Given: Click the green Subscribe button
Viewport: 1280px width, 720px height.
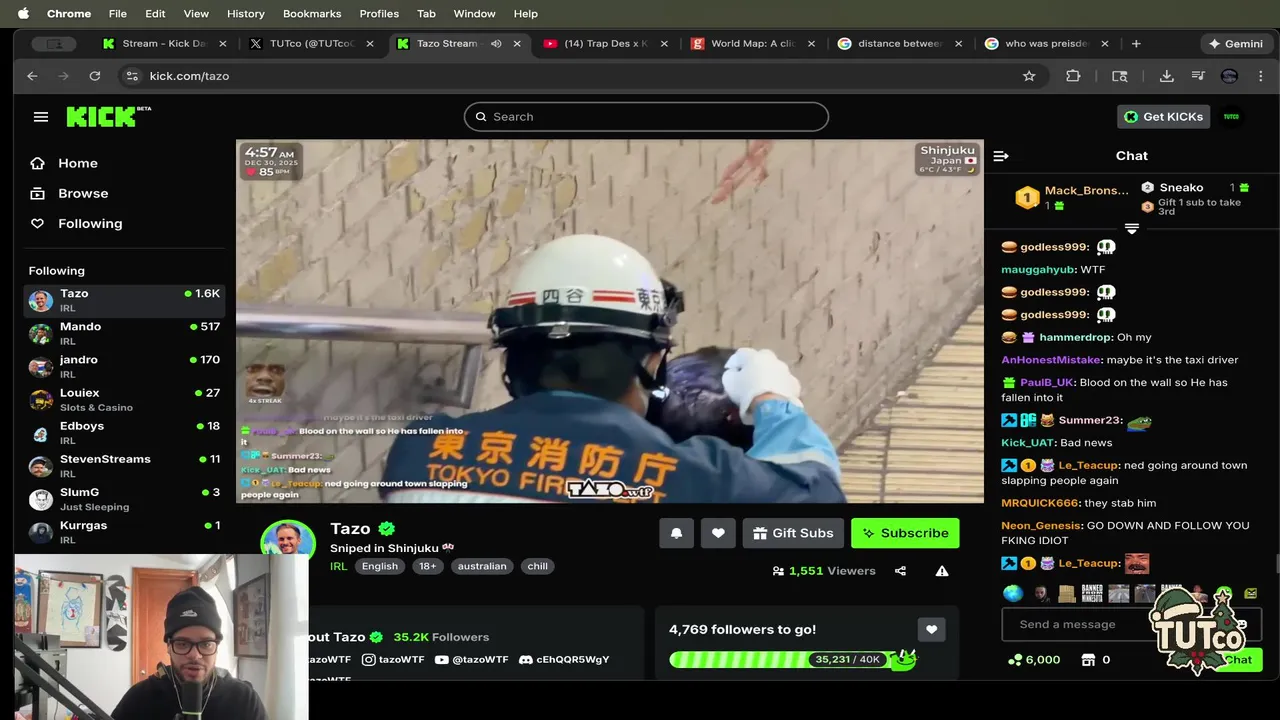Looking at the screenshot, I should pos(905,533).
